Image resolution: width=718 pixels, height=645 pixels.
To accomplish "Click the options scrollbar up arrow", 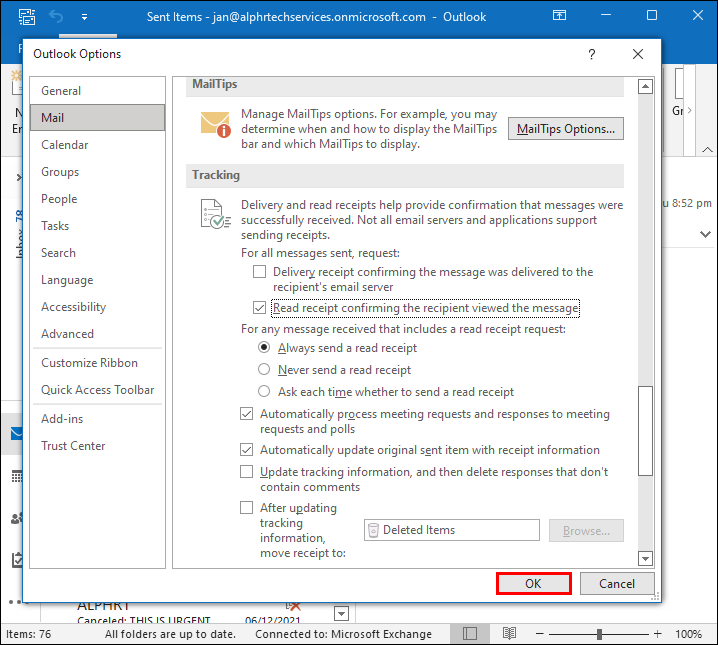I will click(645, 86).
